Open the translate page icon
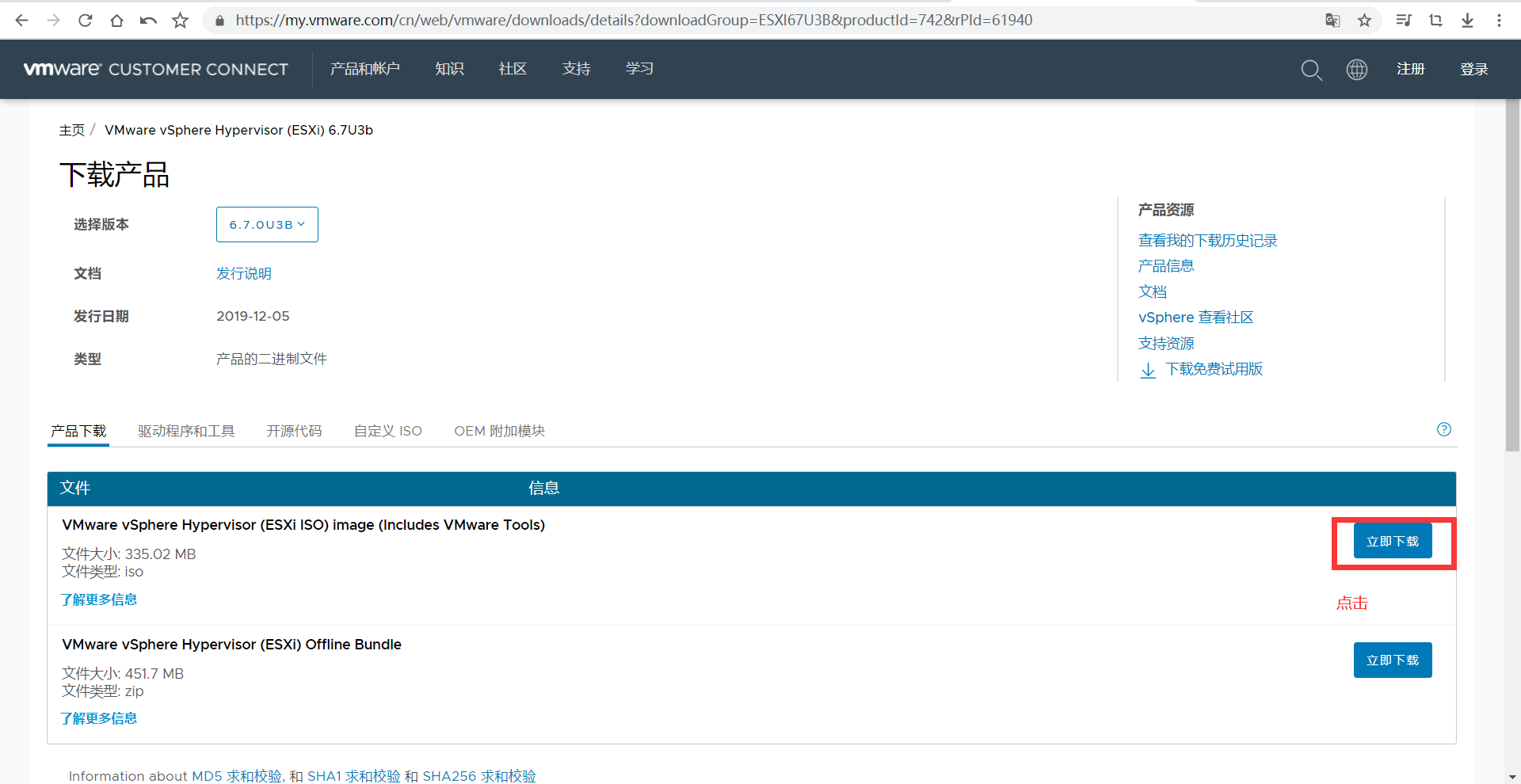This screenshot has height=784, width=1521. [x=1332, y=21]
